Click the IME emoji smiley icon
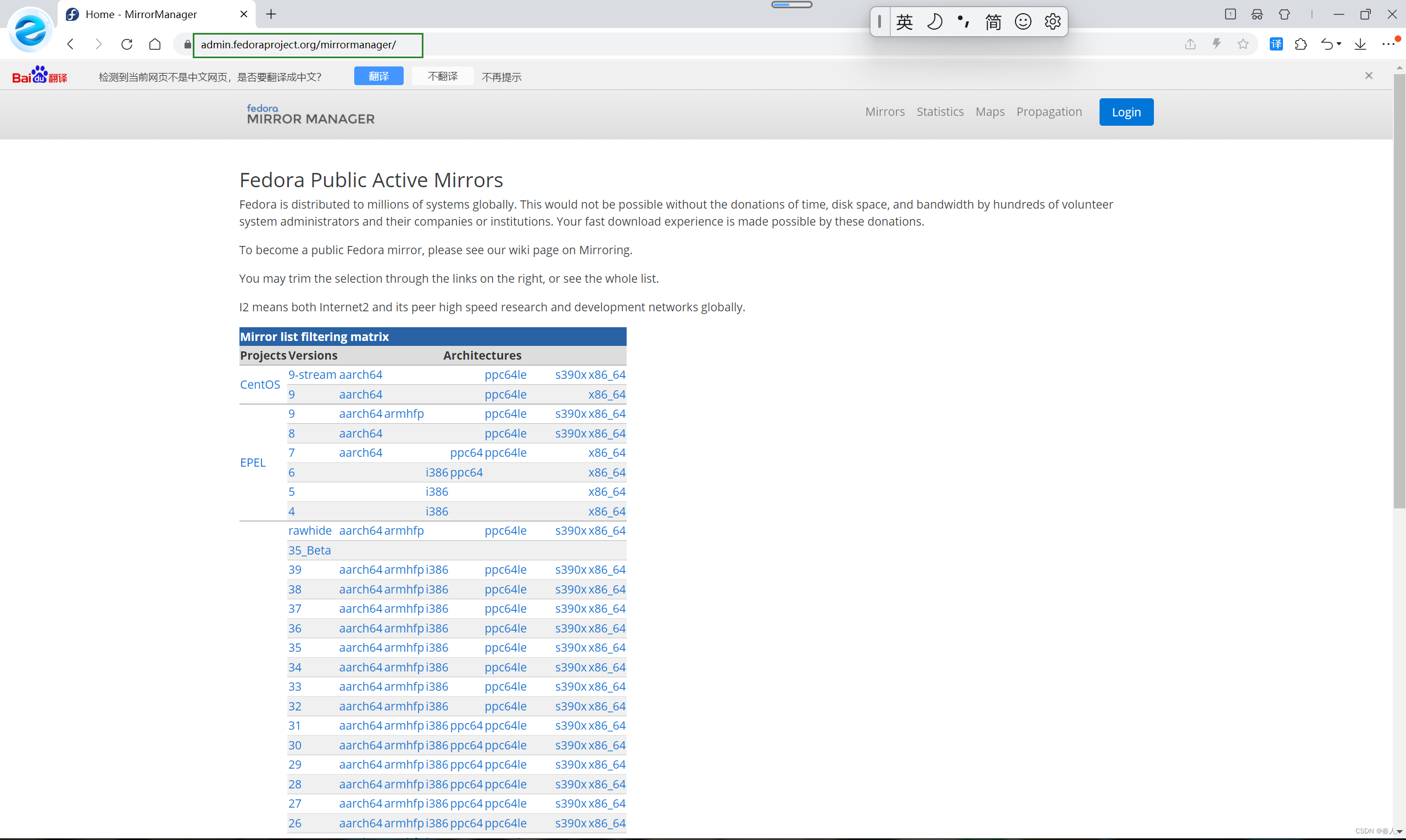 tap(1023, 21)
